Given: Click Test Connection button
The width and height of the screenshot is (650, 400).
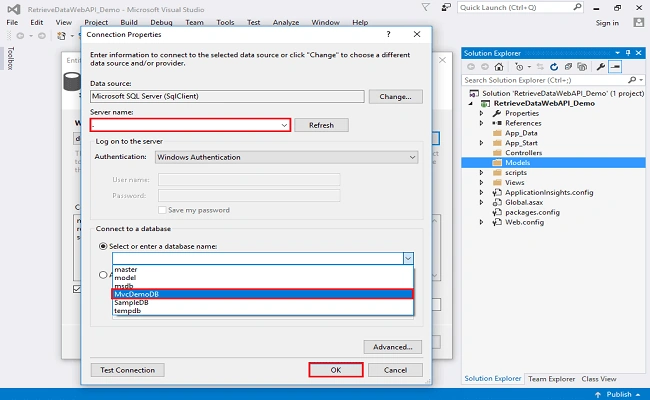Looking at the screenshot, I should (x=128, y=370).
